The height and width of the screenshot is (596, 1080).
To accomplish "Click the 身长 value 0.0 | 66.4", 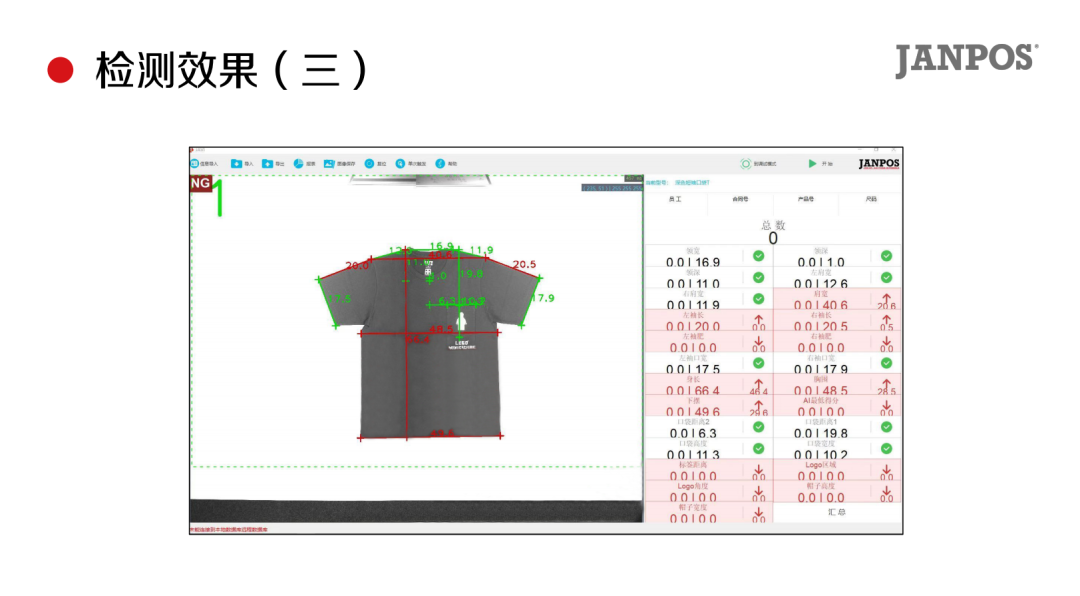I will (x=693, y=390).
